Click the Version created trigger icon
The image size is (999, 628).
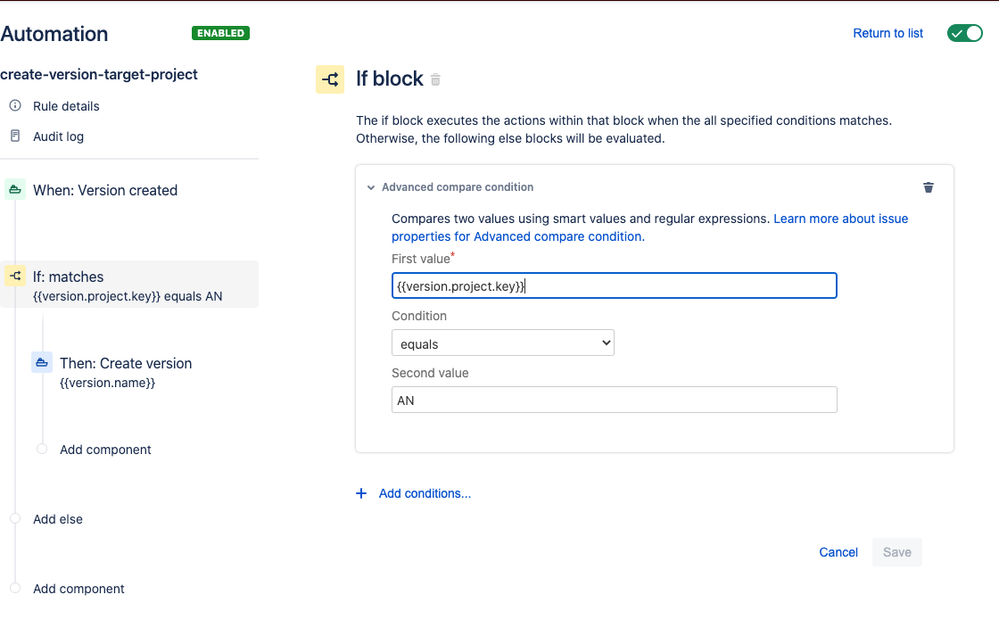point(15,189)
